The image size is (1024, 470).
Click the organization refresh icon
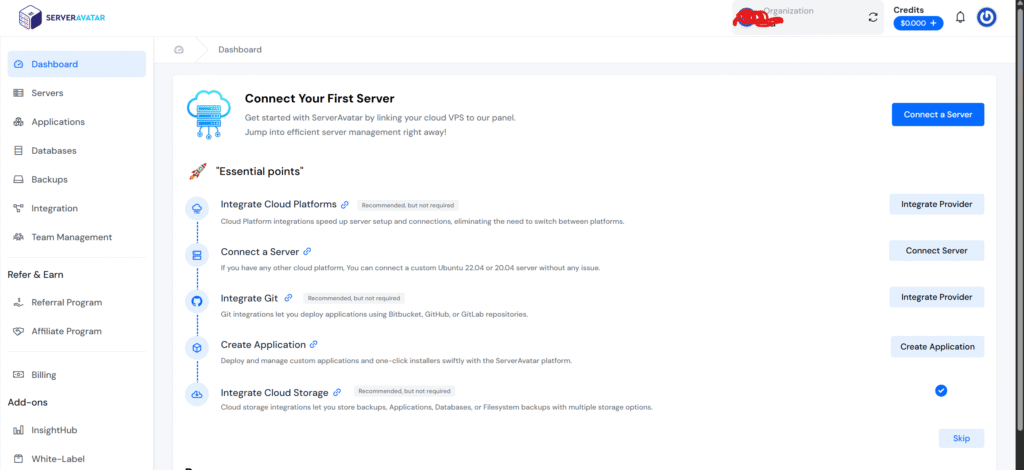[873, 18]
